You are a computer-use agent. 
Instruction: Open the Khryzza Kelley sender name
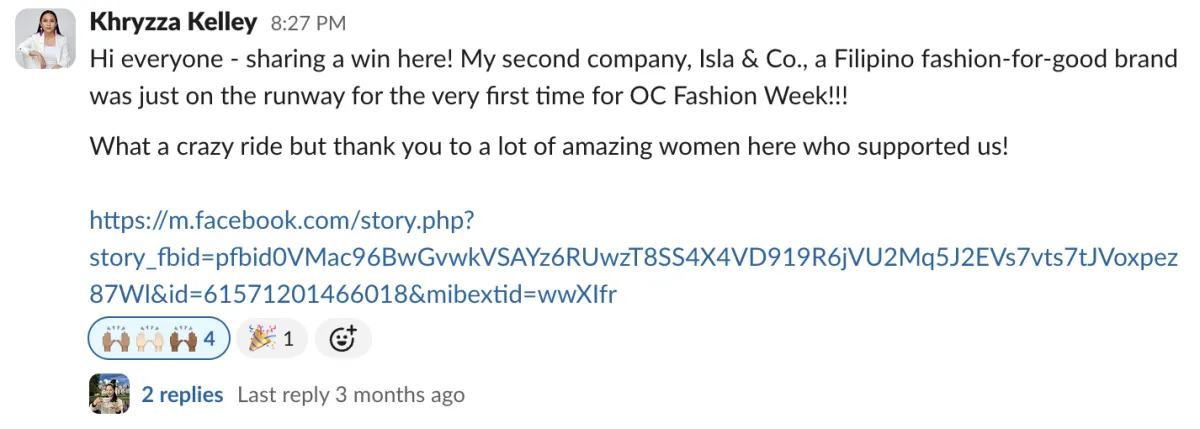(173, 22)
